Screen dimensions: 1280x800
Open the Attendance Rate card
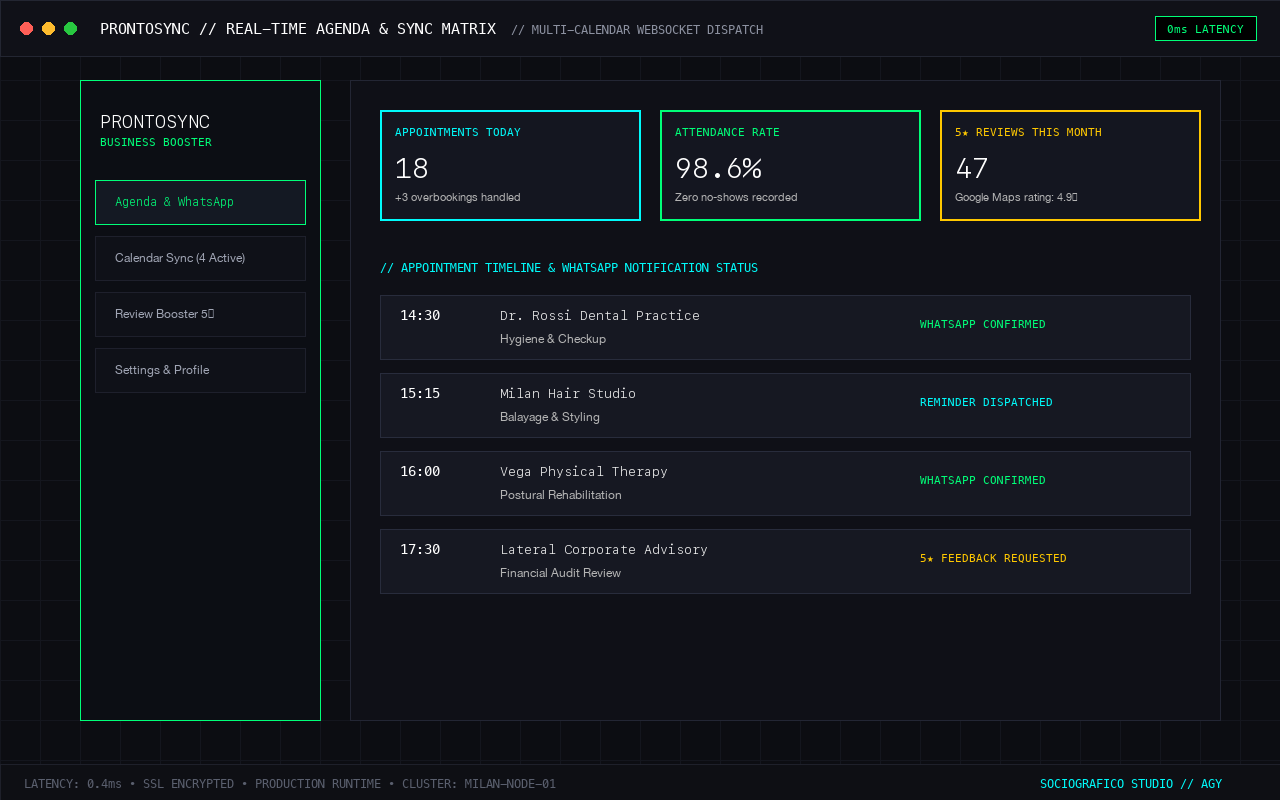coord(790,165)
